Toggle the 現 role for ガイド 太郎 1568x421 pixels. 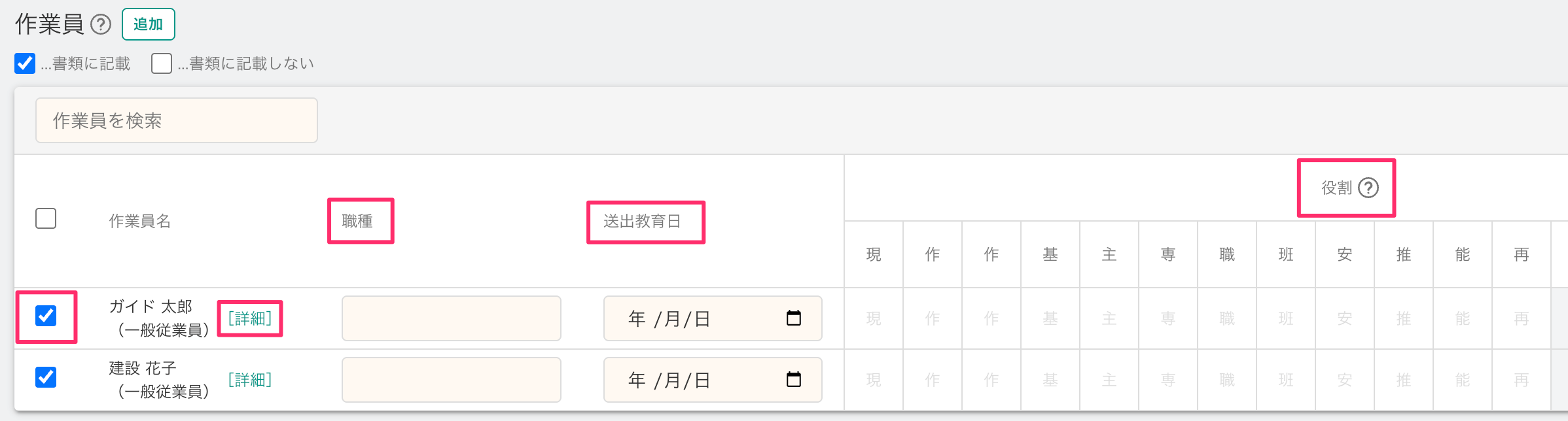[874, 319]
